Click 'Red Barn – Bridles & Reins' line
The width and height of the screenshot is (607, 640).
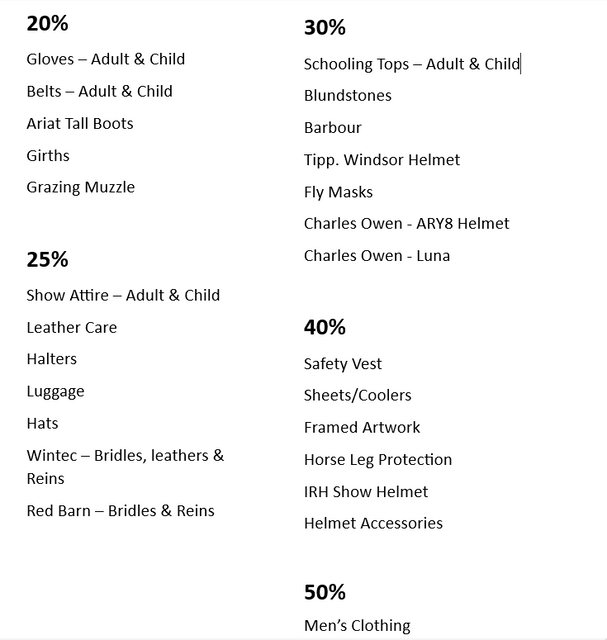[120, 511]
